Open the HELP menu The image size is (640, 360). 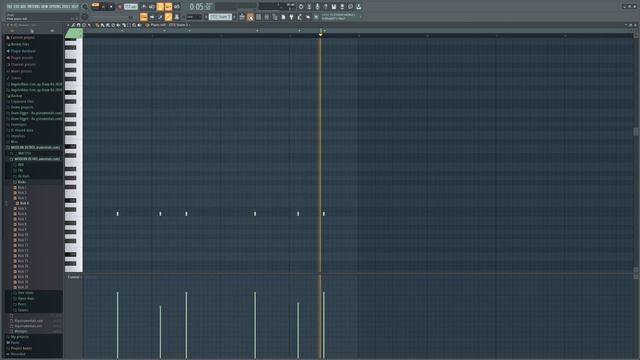pyautogui.click(x=75, y=7)
